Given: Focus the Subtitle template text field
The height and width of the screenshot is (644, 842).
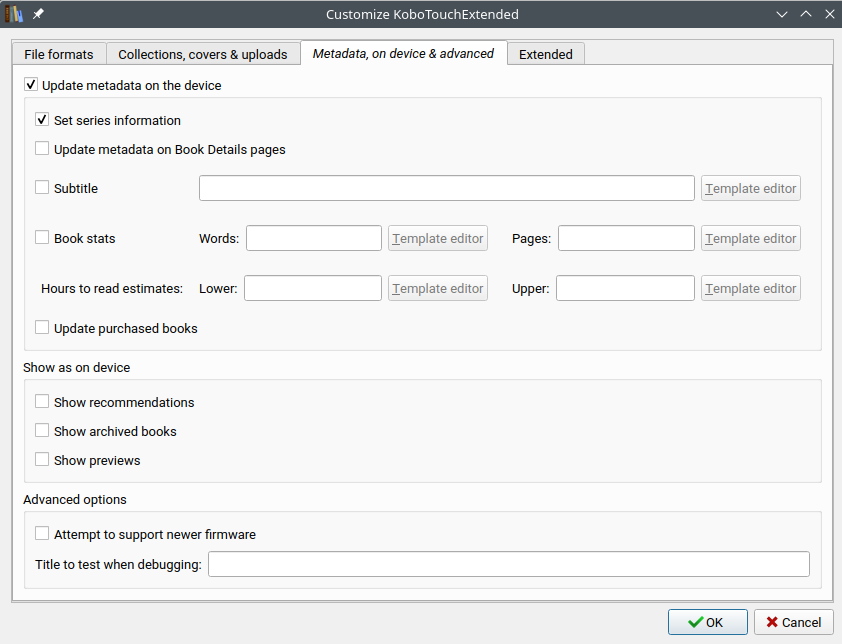Looking at the screenshot, I should tap(447, 188).
